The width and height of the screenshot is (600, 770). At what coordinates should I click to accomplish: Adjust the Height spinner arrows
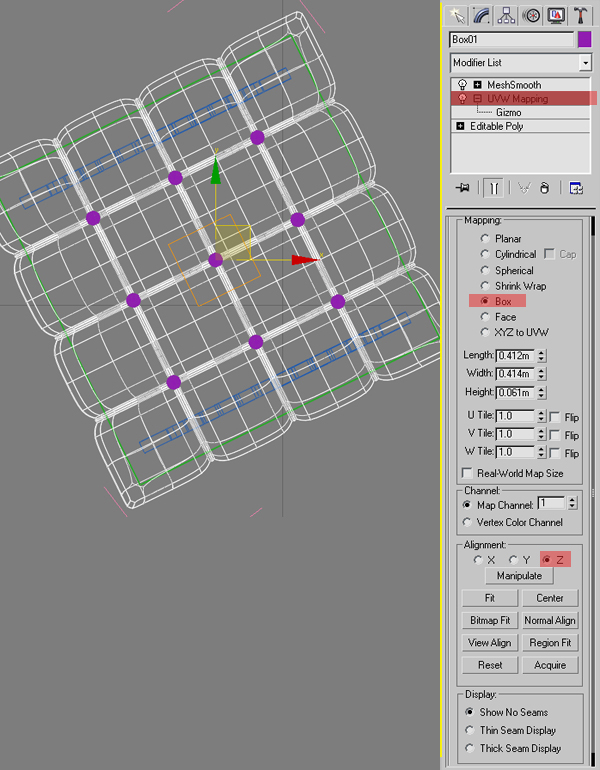[541, 392]
